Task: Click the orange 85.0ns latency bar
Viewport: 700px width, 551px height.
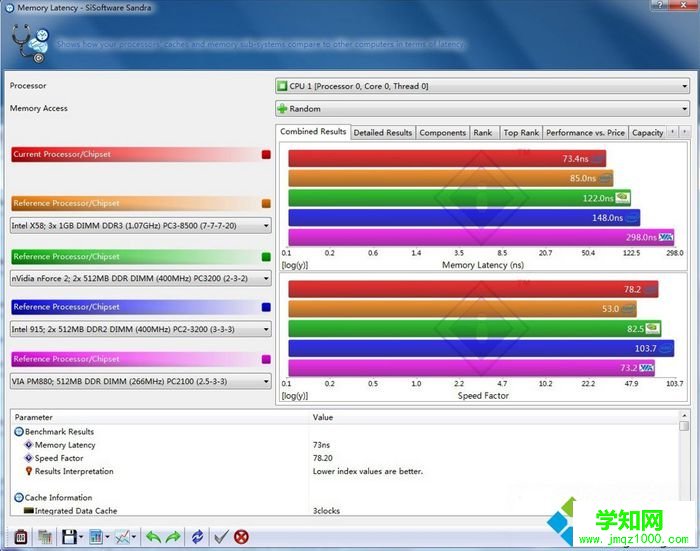Action: 450,178
